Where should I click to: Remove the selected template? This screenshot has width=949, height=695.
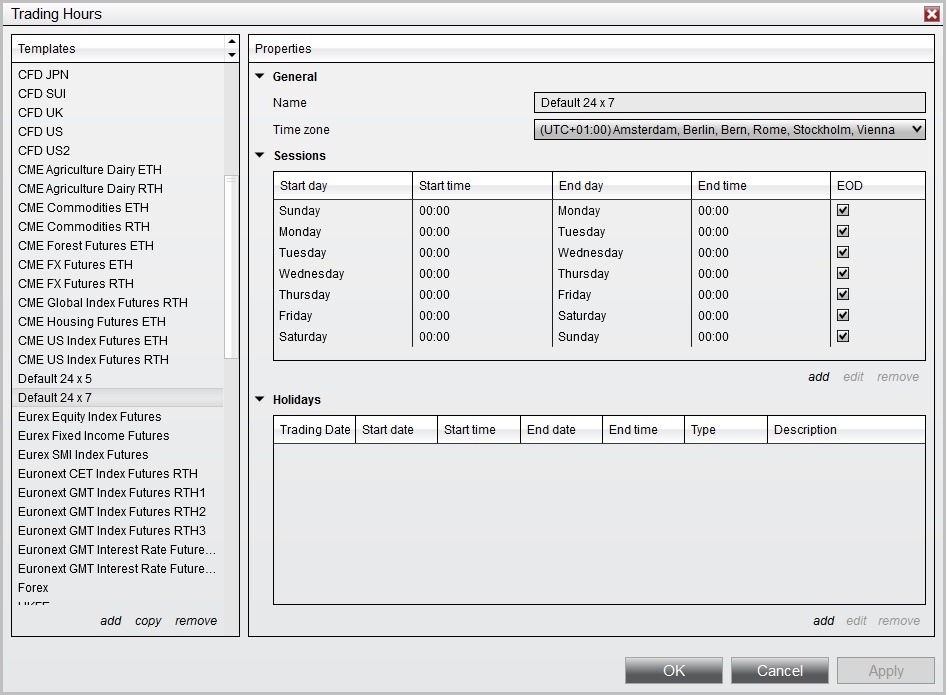[196, 621]
